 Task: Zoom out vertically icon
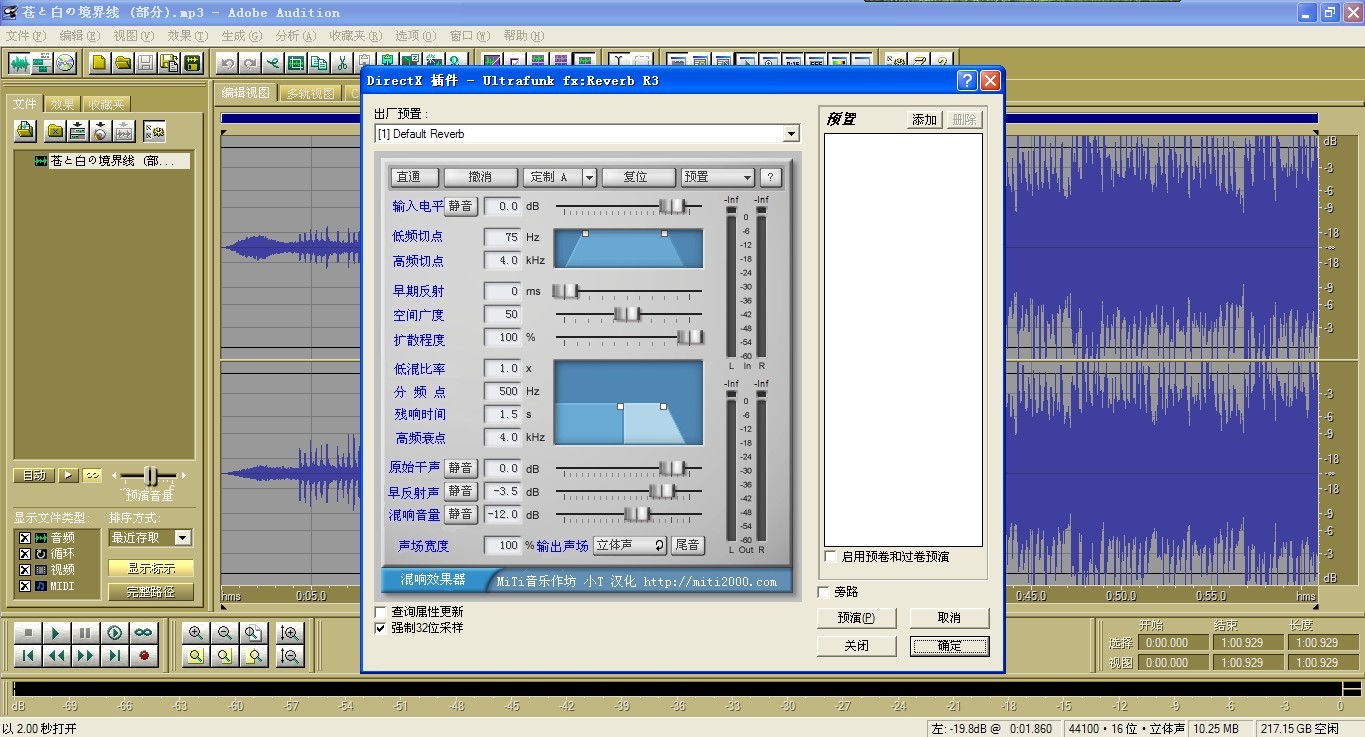290,656
